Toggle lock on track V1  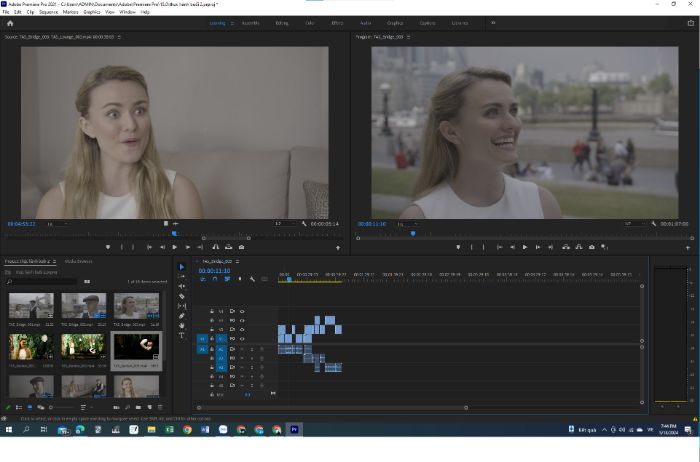[x=212, y=339]
